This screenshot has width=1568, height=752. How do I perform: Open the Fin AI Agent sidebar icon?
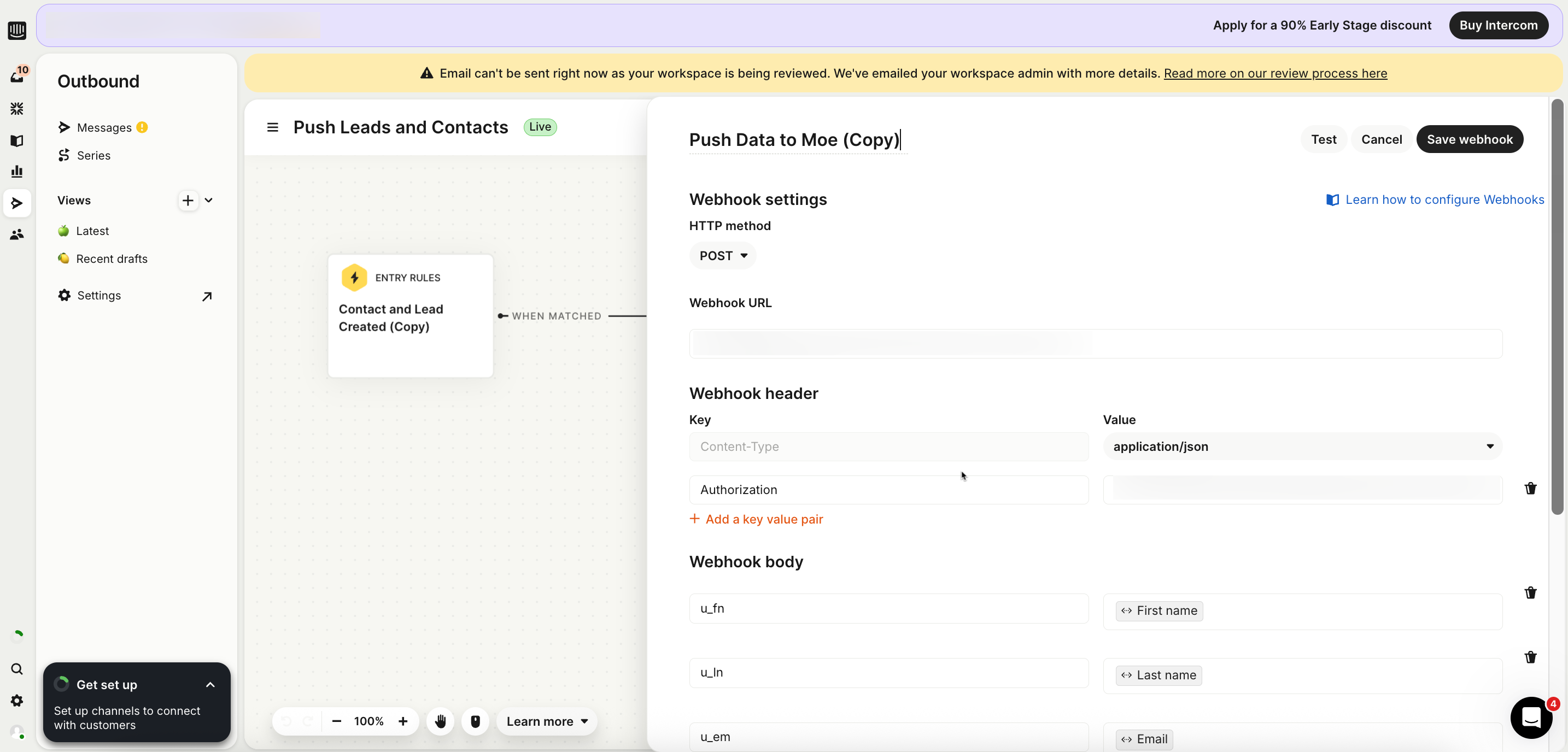click(17, 108)
